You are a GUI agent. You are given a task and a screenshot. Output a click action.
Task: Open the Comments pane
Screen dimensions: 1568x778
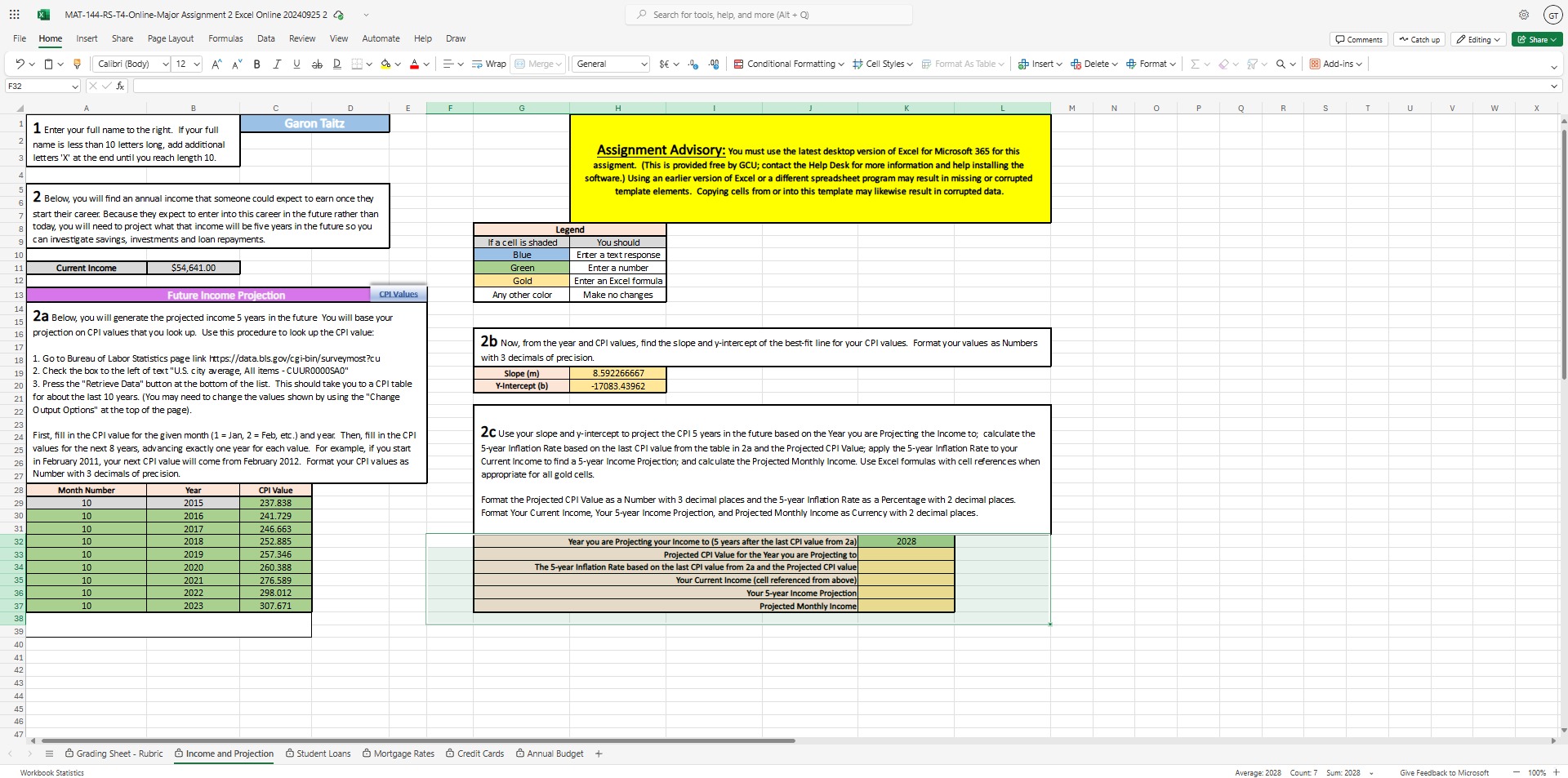coord(1359,39)
